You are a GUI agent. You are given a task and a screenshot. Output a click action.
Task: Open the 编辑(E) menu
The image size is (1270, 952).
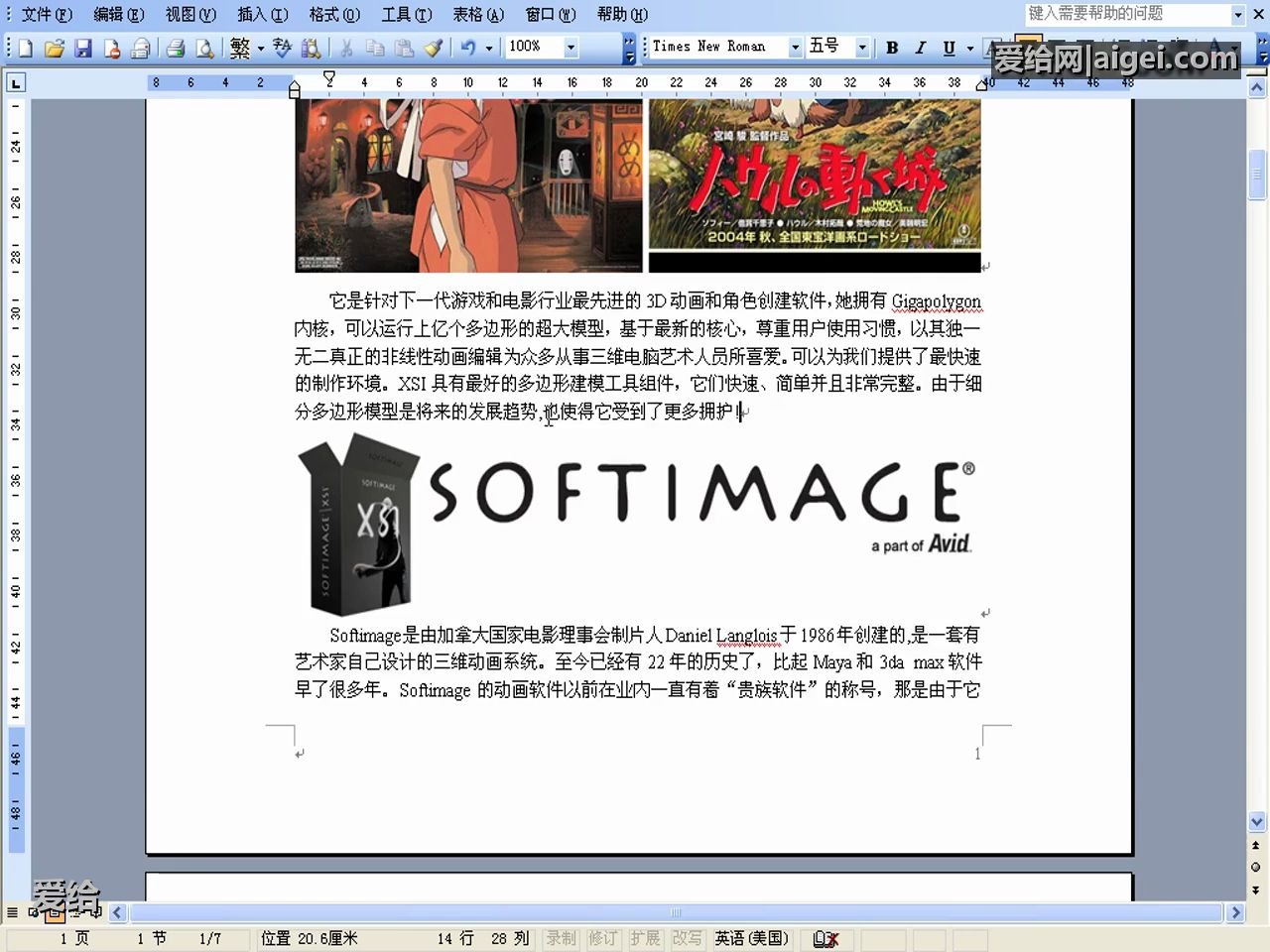point(119,15)
